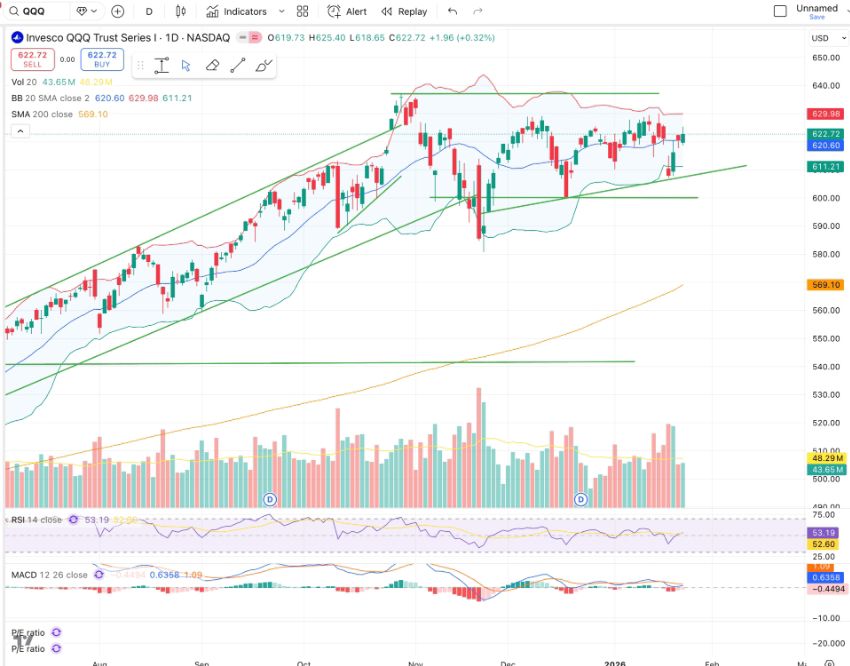Select the brush drawing tool with checkmark

264,65
